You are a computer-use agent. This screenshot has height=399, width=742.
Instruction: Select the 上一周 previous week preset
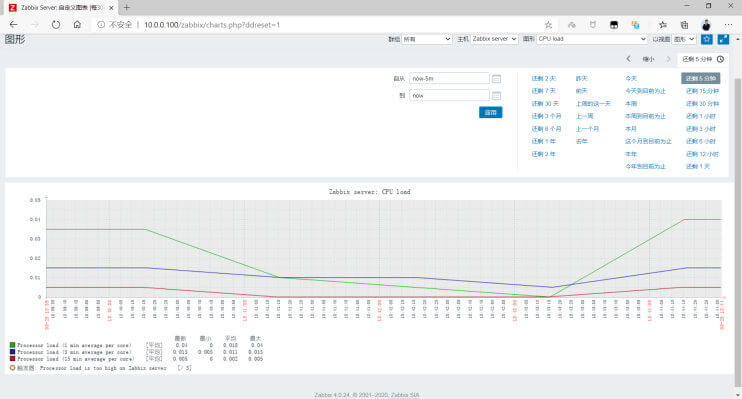point(584,116)
